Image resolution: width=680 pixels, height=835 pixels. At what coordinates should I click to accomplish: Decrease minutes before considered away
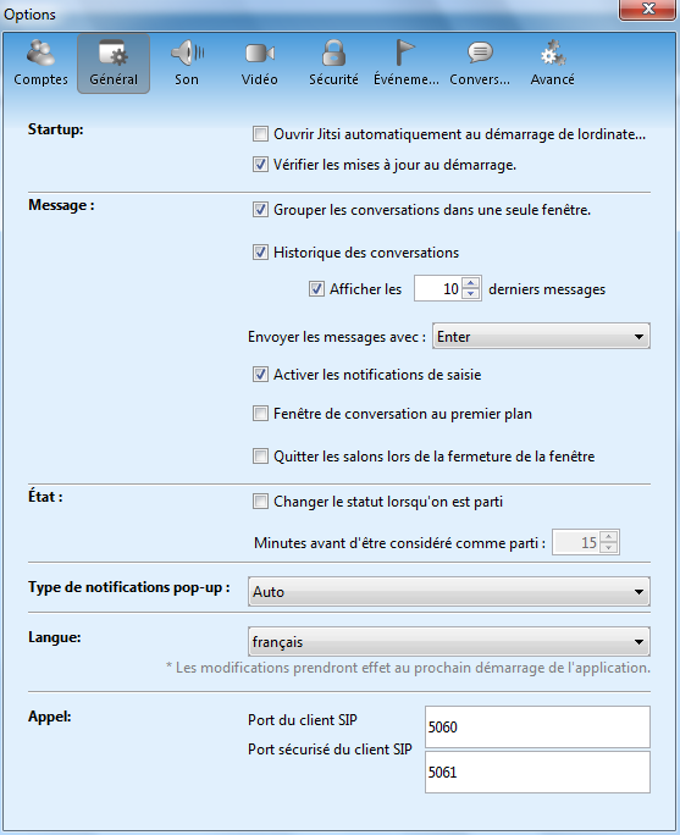pyautogui.click(x=609, y=548)
